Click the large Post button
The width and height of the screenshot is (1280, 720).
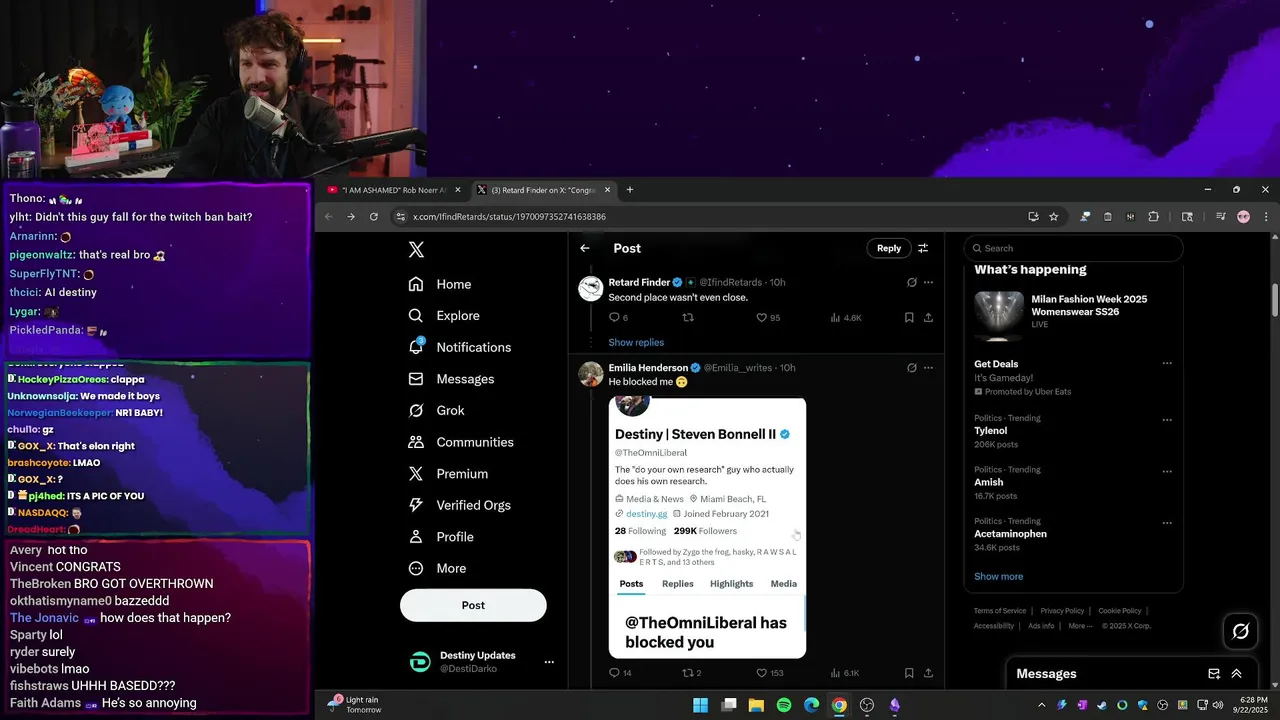(473, 605)
